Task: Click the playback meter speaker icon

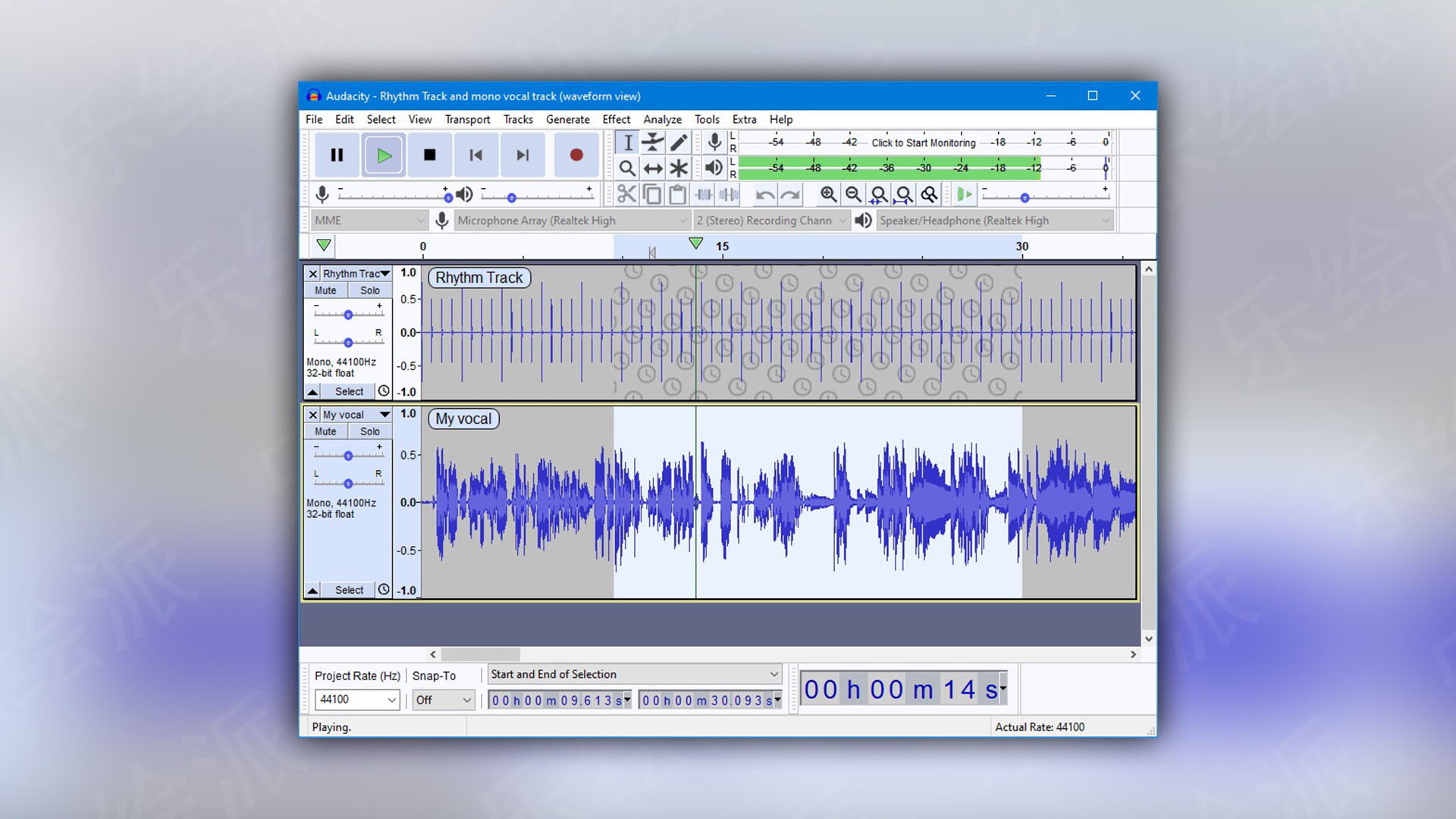Action: point(714,168)
